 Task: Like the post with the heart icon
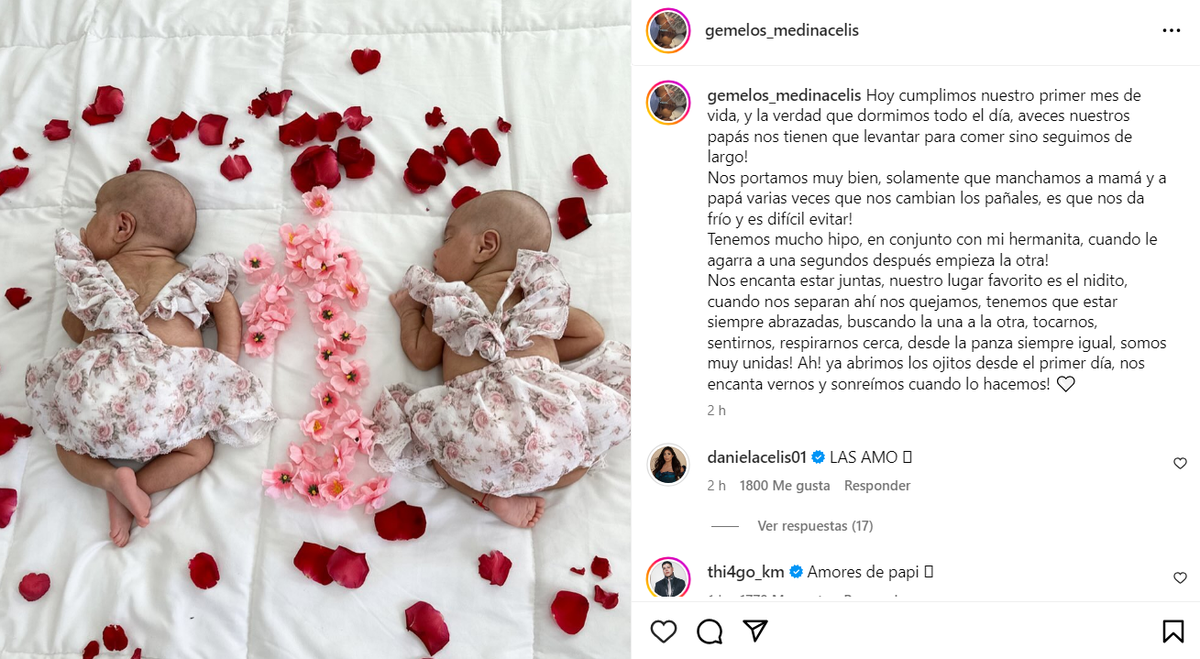(663, 631)
